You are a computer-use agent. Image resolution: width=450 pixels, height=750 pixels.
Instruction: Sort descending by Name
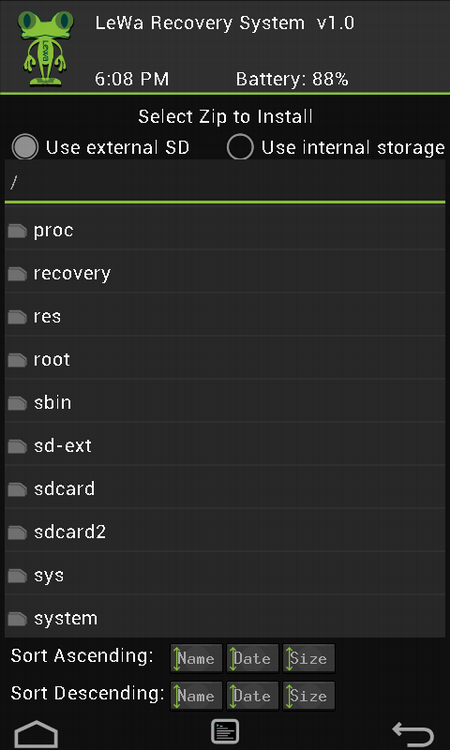pyautogui.click(x=197, y=696)
